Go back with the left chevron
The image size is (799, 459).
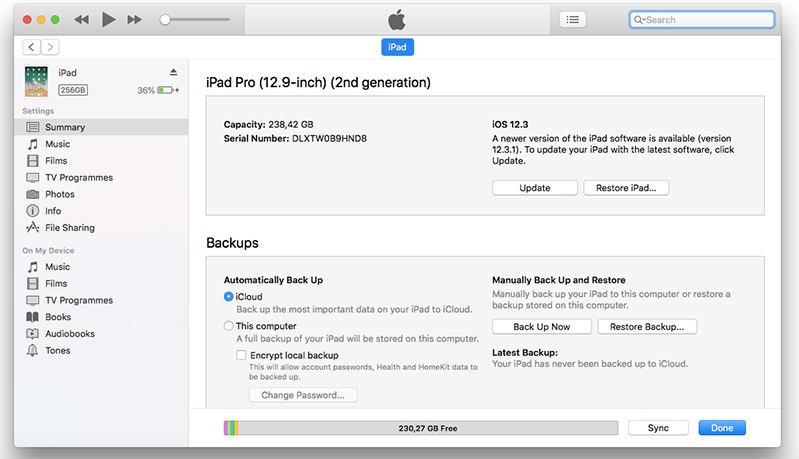(31, 47)
